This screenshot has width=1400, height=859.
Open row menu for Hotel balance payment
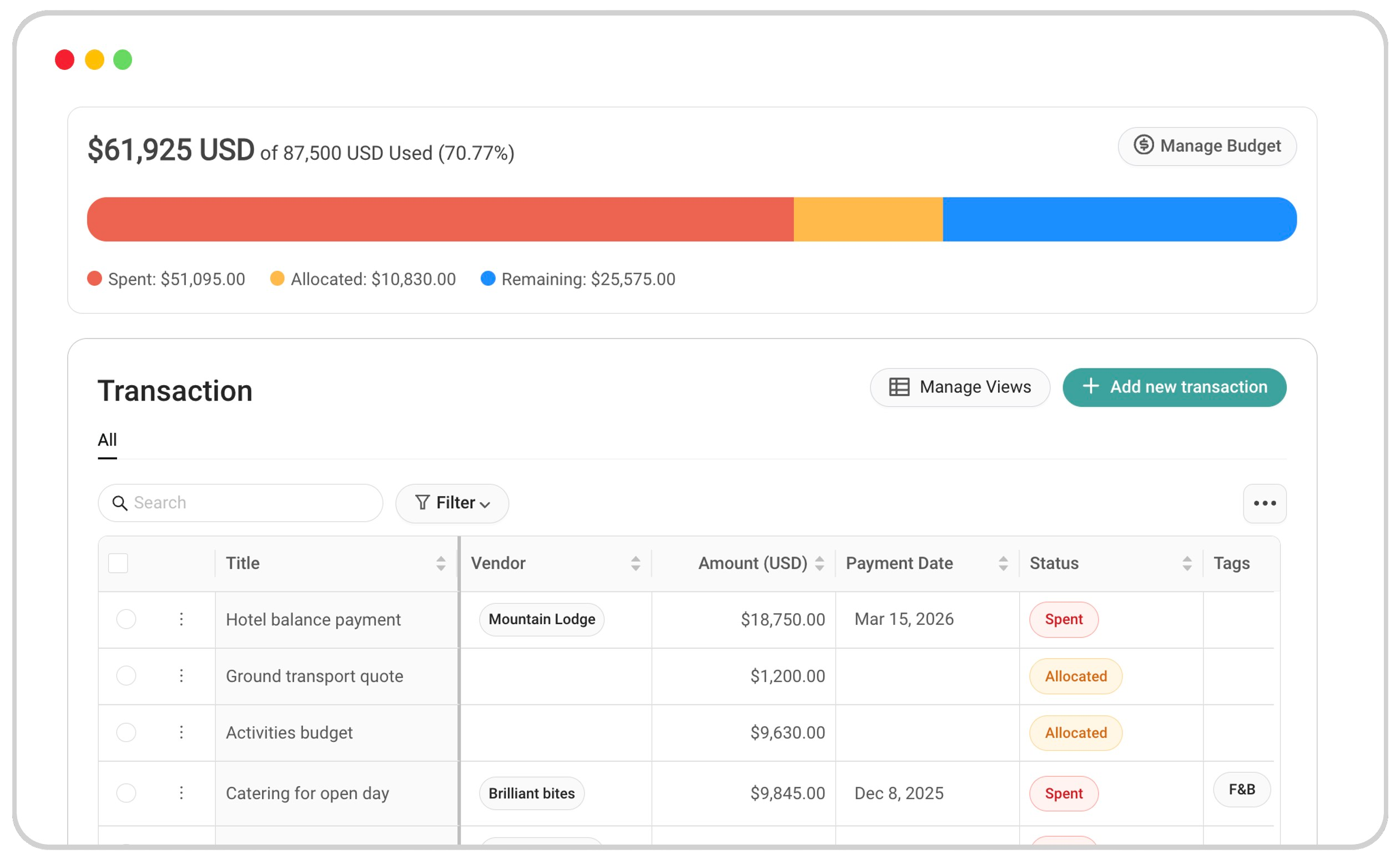(x=182, y=619)
